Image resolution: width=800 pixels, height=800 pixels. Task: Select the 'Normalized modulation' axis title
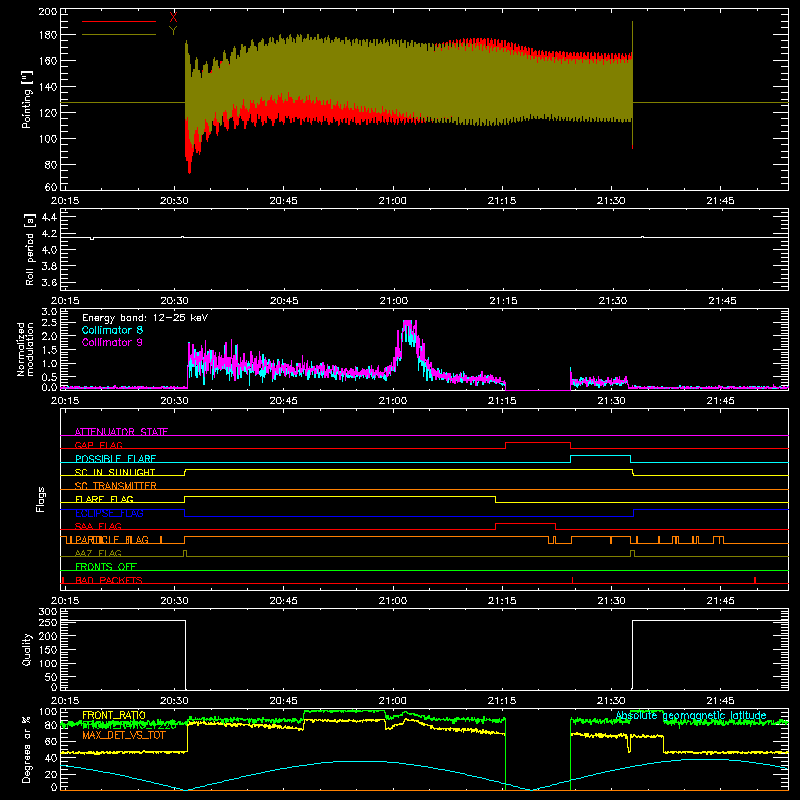pos(25,349)
